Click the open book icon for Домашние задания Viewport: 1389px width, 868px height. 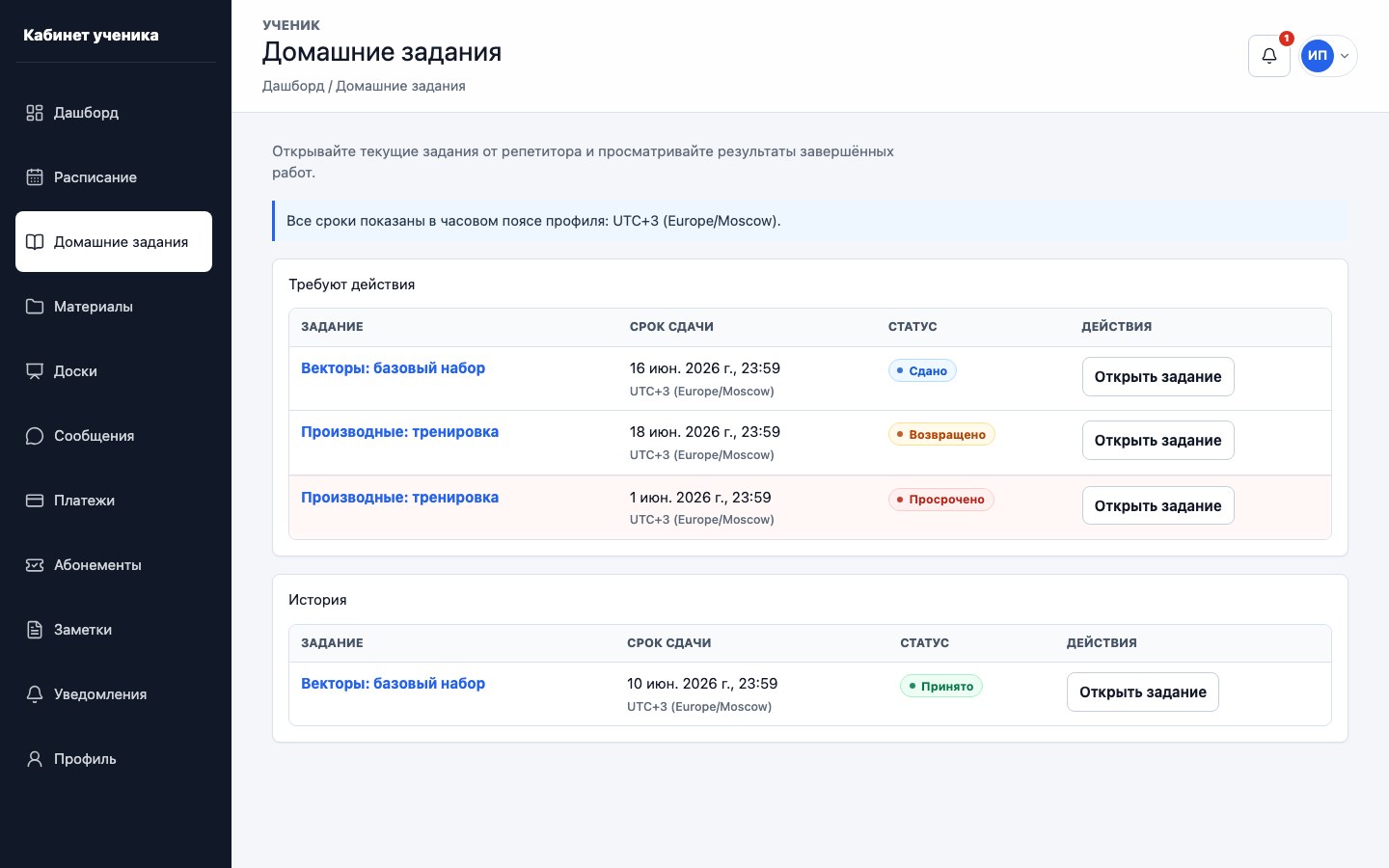(35, 242)
